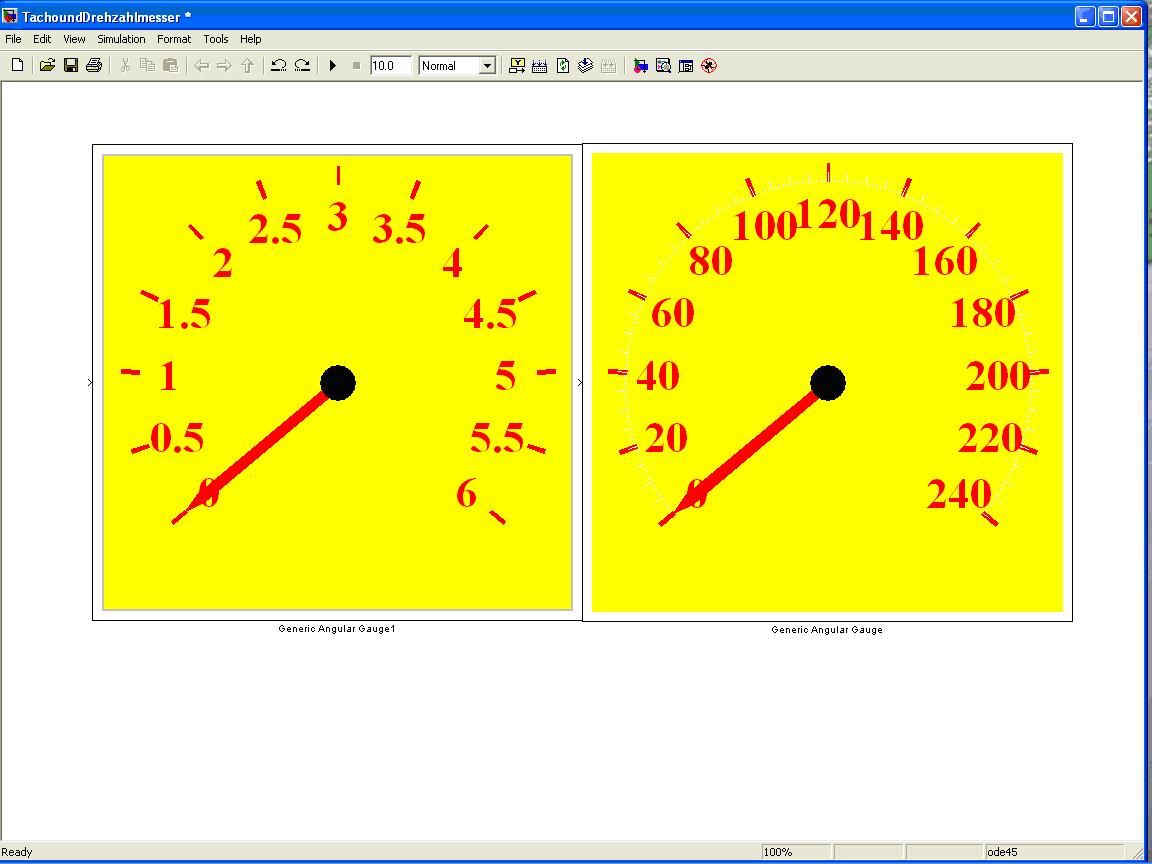Save the model using the floppy disk icon
Viewport: 1152px width, 864px height.
click(x=71, y=66)
